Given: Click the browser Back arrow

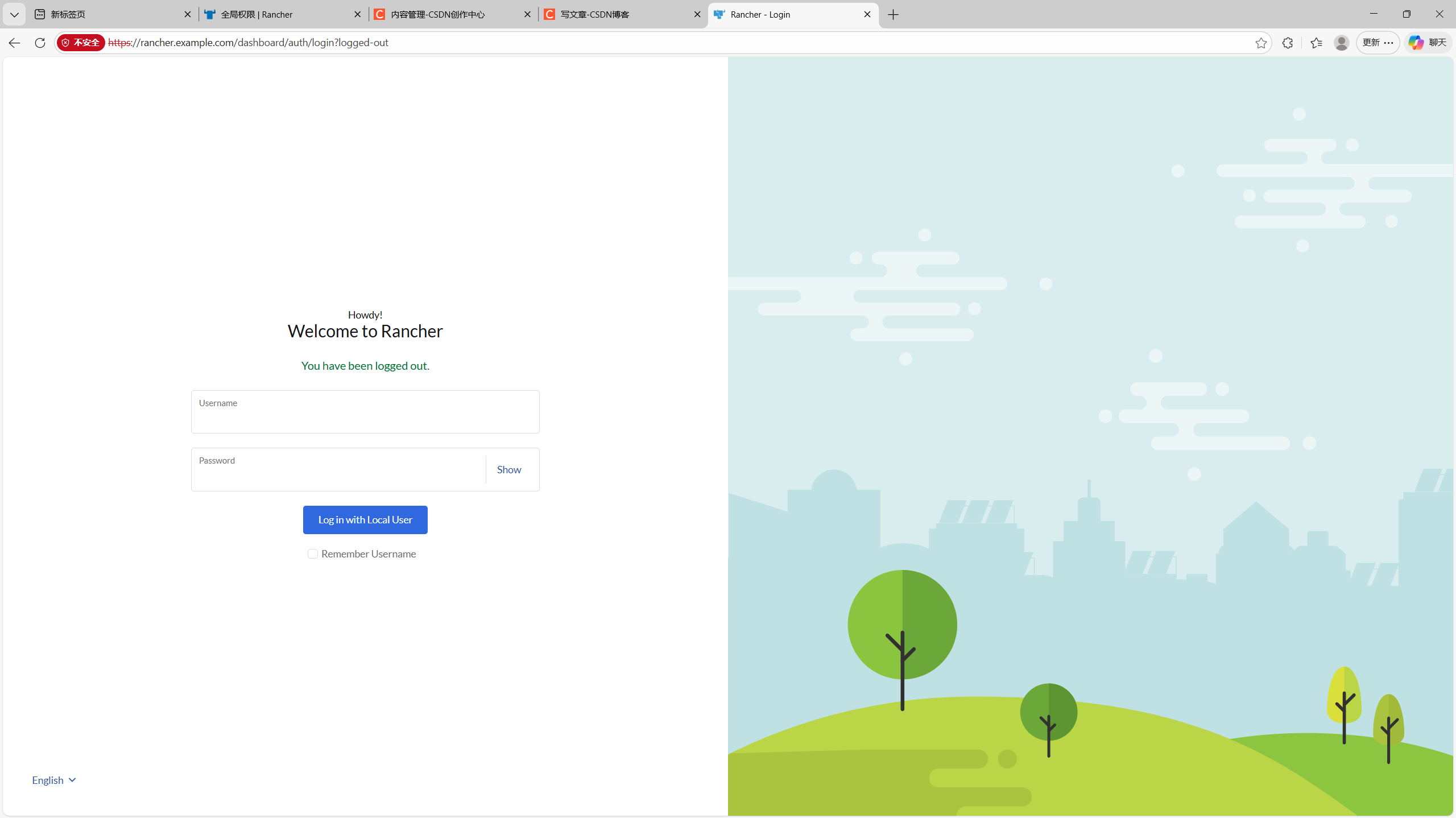Looking at the screenshot, I should tap(14, 43).
